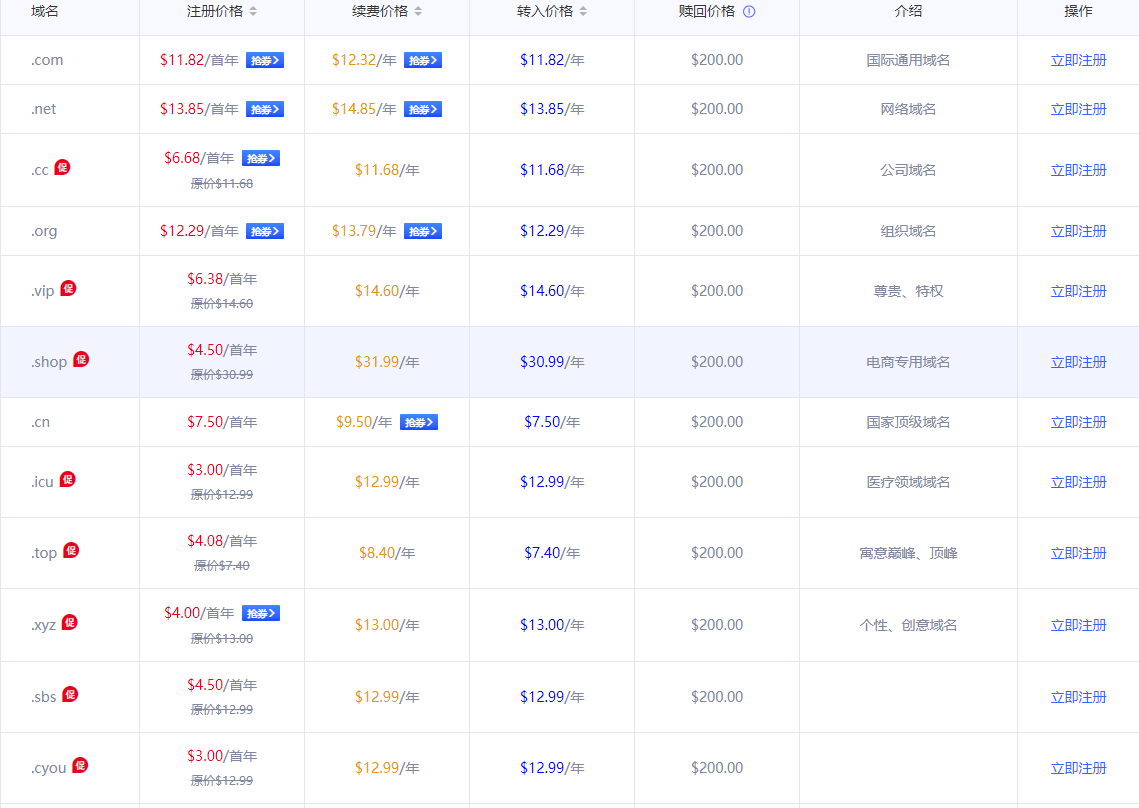Click 抢券 badge for .com registration price
Viewport: 1139px width, 808px height.
[x=265, y=60]
